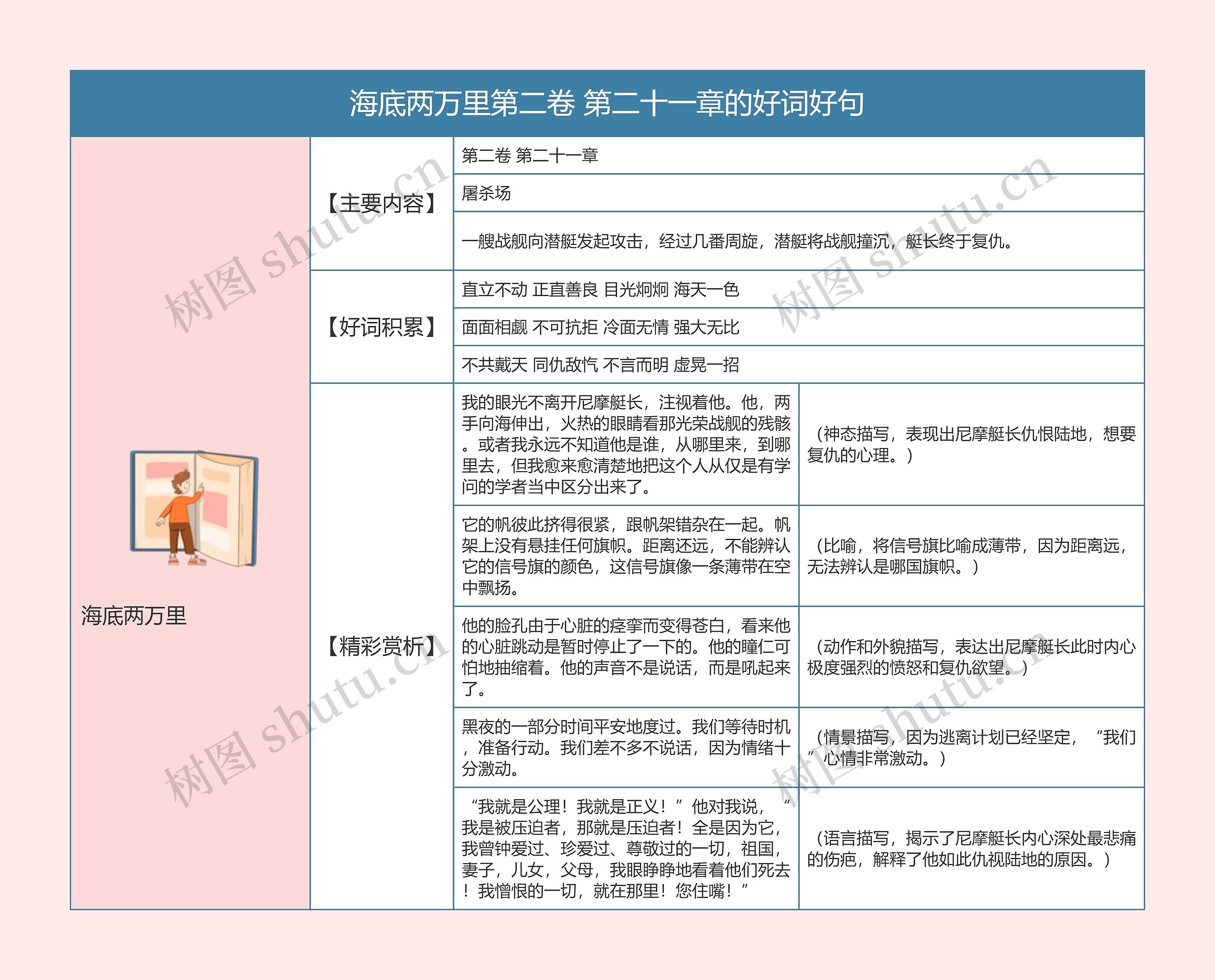Click the book and reader illustration
The width and height of the screenshot is (1215, 980).
(194, 508)
